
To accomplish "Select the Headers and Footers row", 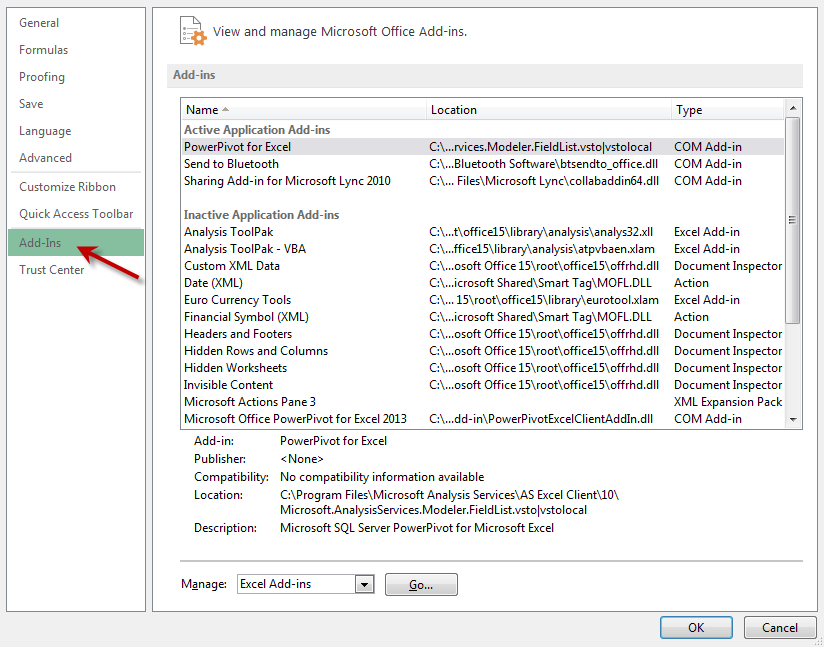I will click(483, 334).
